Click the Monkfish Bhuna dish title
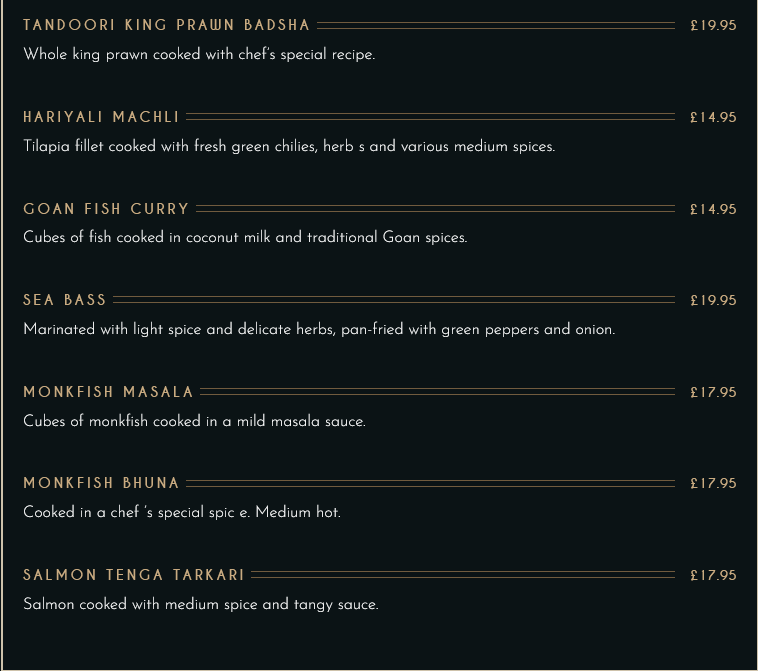This screenshot has height=671, width=758. pos(102,483)
